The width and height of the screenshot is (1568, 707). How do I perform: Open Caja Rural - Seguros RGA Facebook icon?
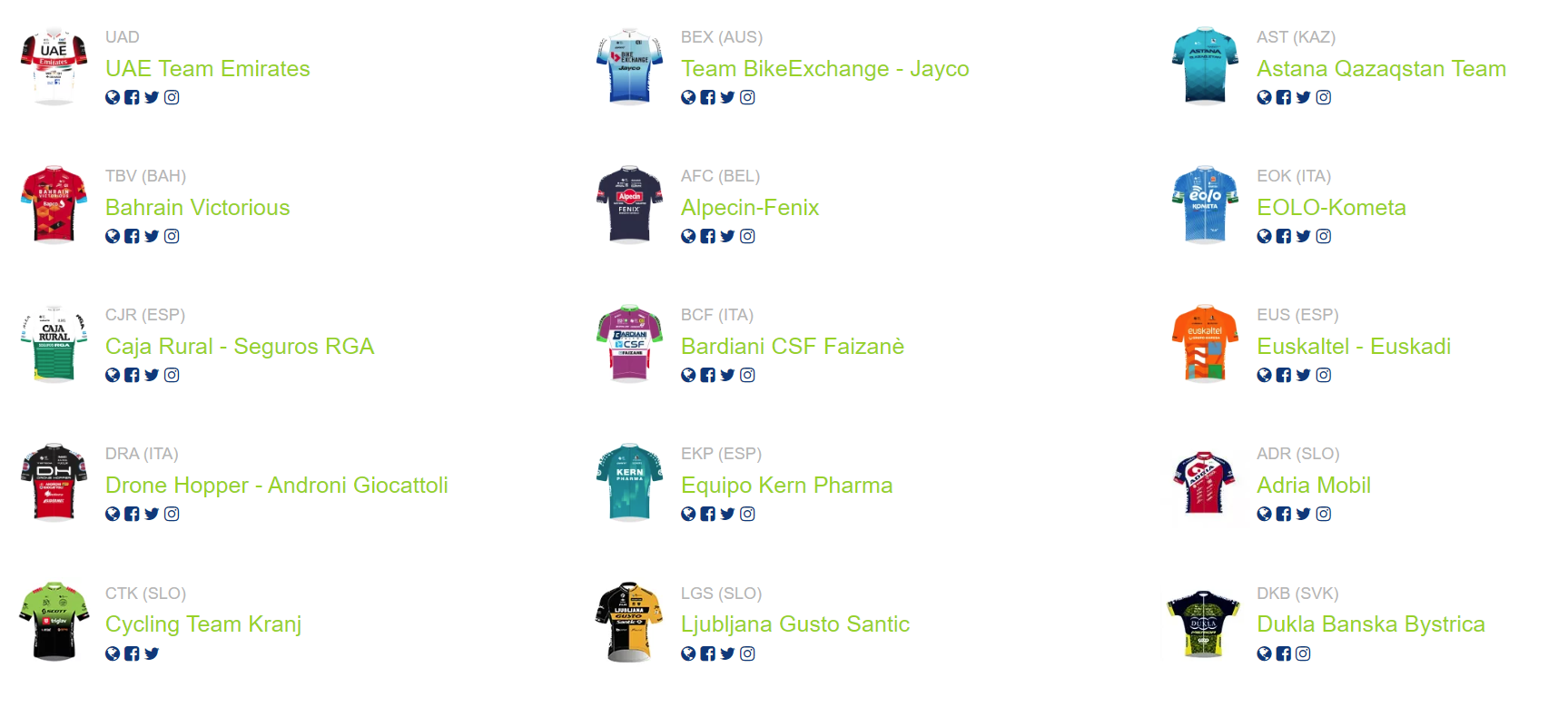click(x=133, y=375)
